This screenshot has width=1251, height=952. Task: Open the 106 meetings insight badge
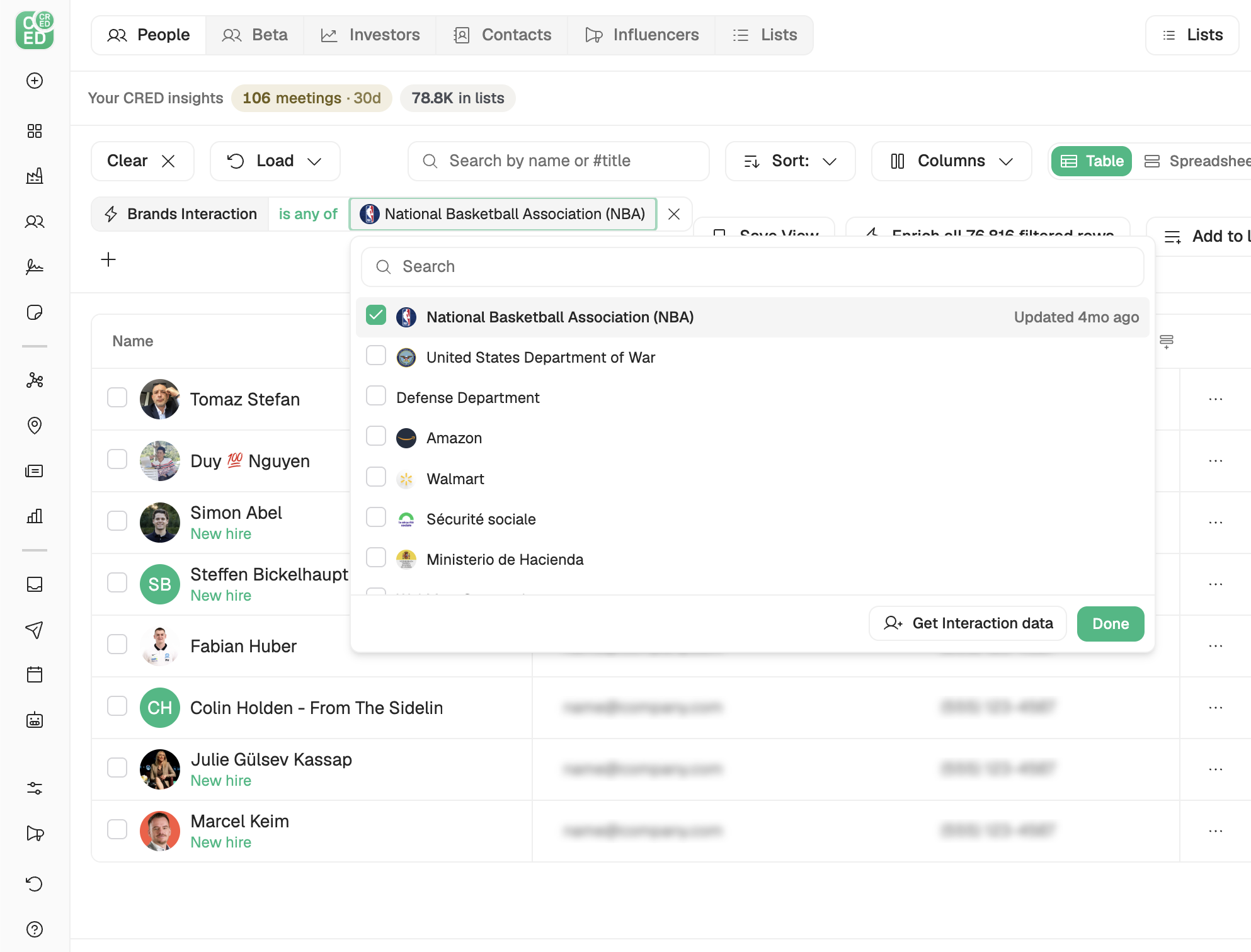[312, 98]
